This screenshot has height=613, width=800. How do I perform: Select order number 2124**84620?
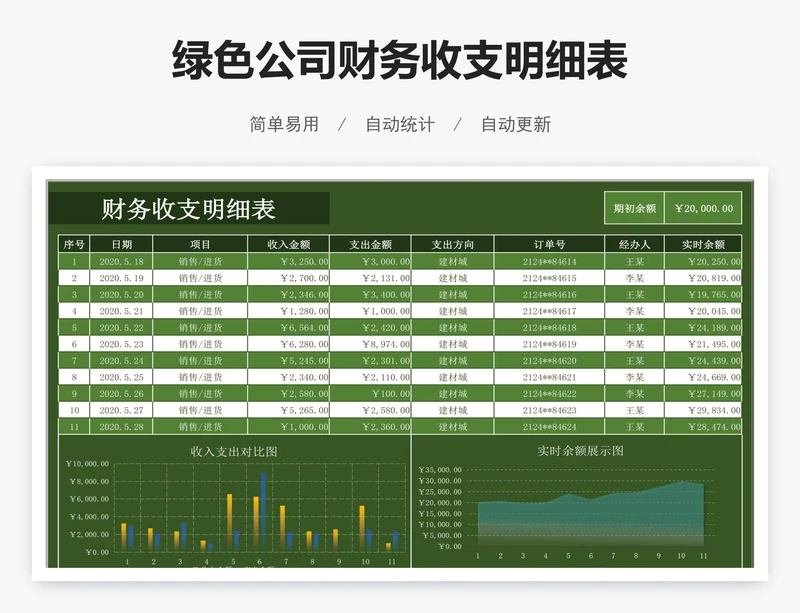click(x=549, y=360)
